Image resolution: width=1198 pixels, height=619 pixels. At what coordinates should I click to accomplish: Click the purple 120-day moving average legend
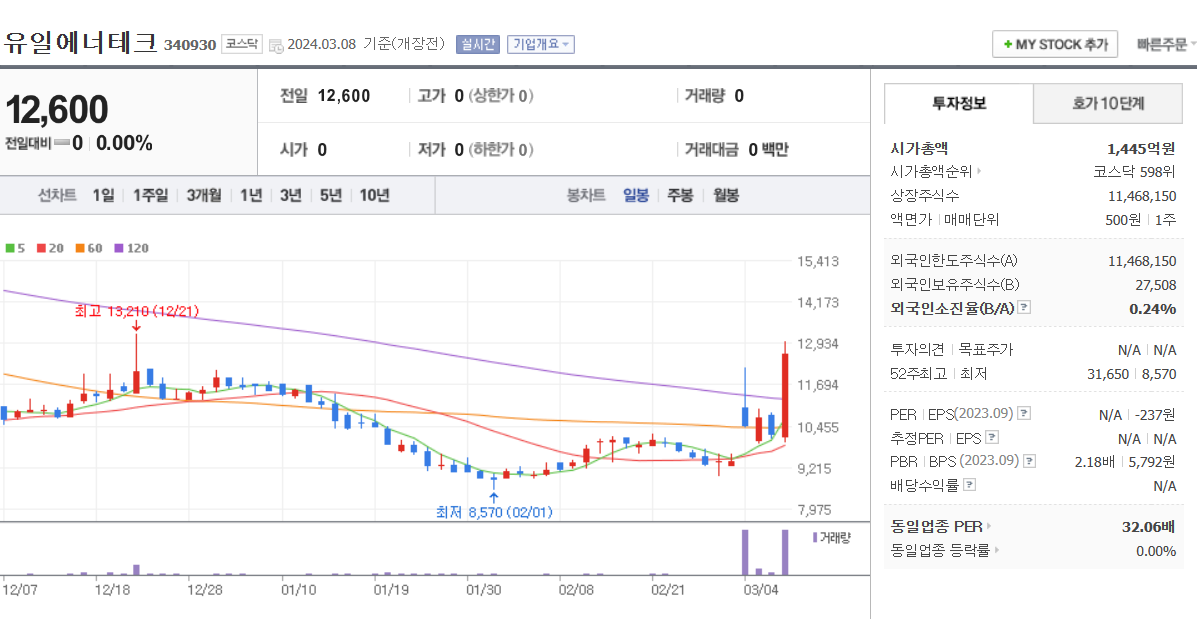pos(131,248)
